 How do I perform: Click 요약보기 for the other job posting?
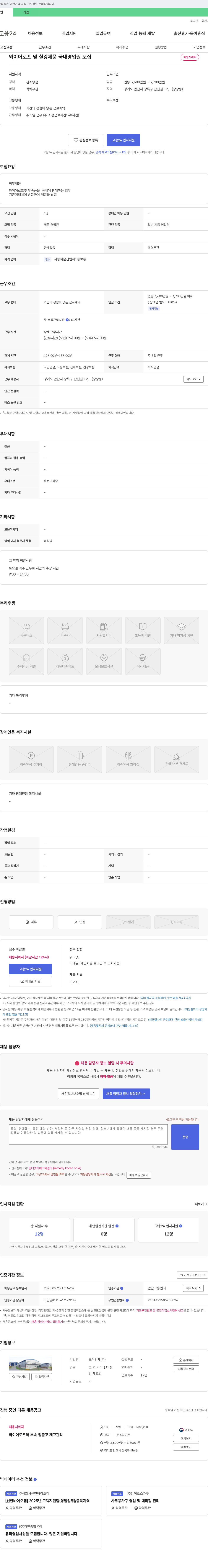(x=186, y=1438)
